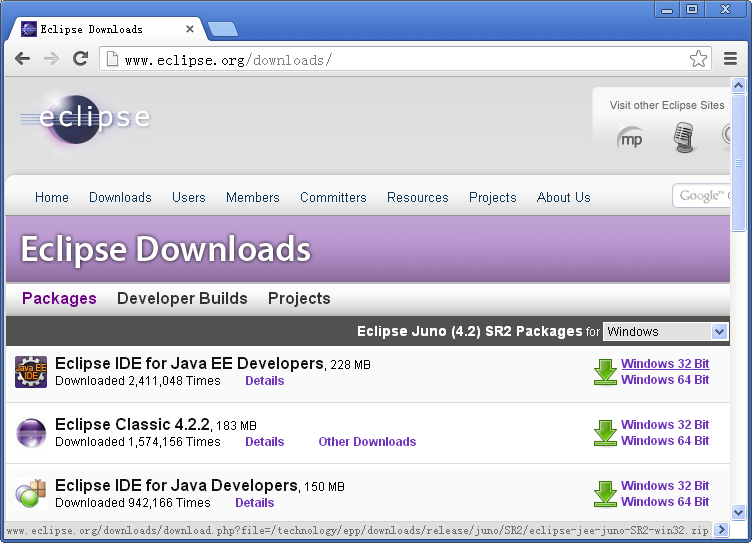Click the browser forward arrow
The width and height of the screenshot is (752, 543).
pos(51,59)
